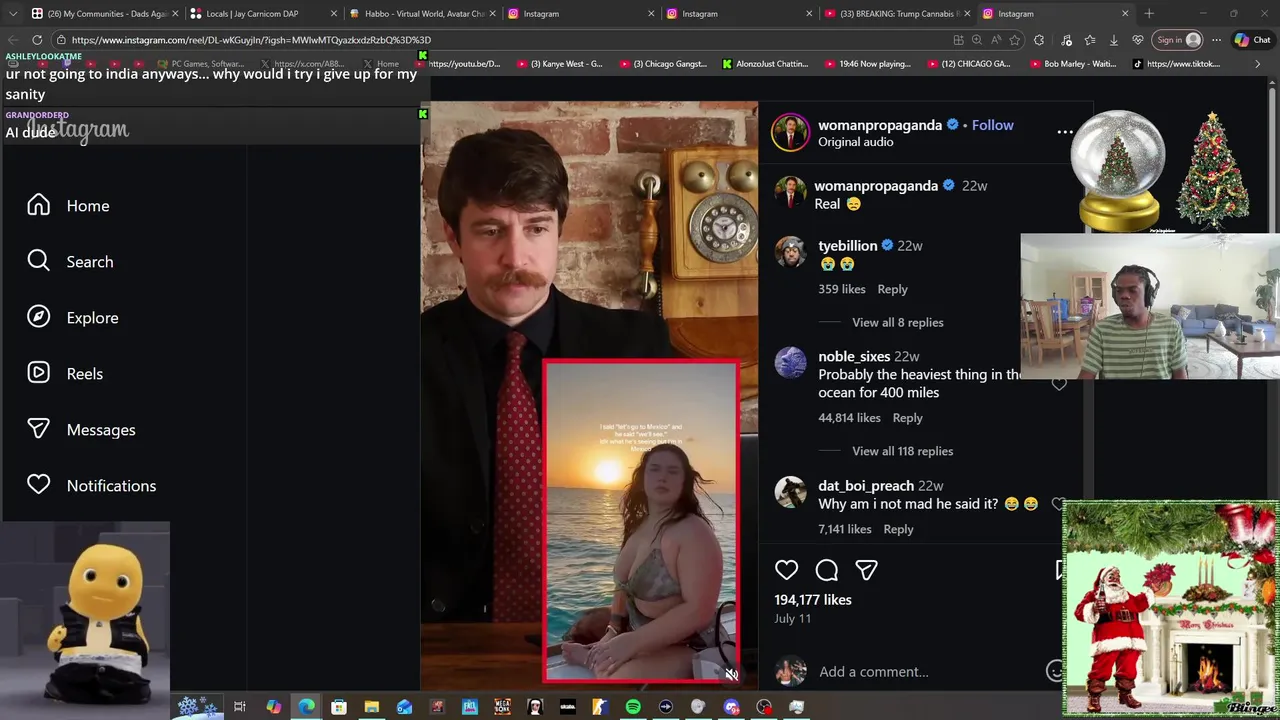Open Downloads in browser toolbar
Viewport: 1280px width, 720px height.
click(1114, 40)
